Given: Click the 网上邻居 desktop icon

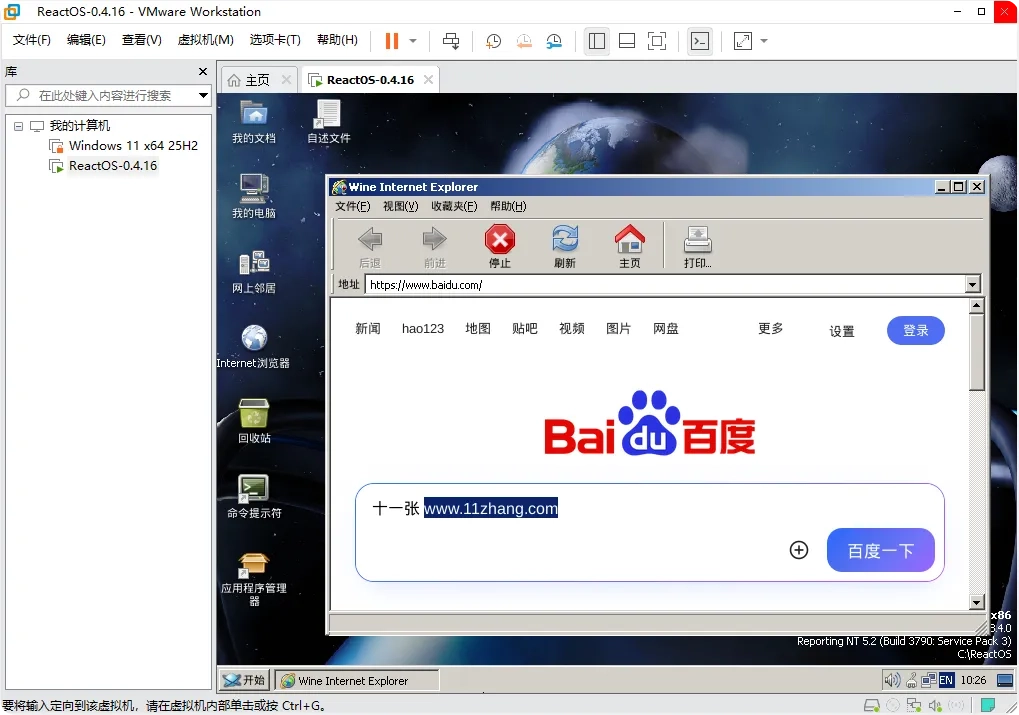Looking at the screenshot, I should (254, 272).
